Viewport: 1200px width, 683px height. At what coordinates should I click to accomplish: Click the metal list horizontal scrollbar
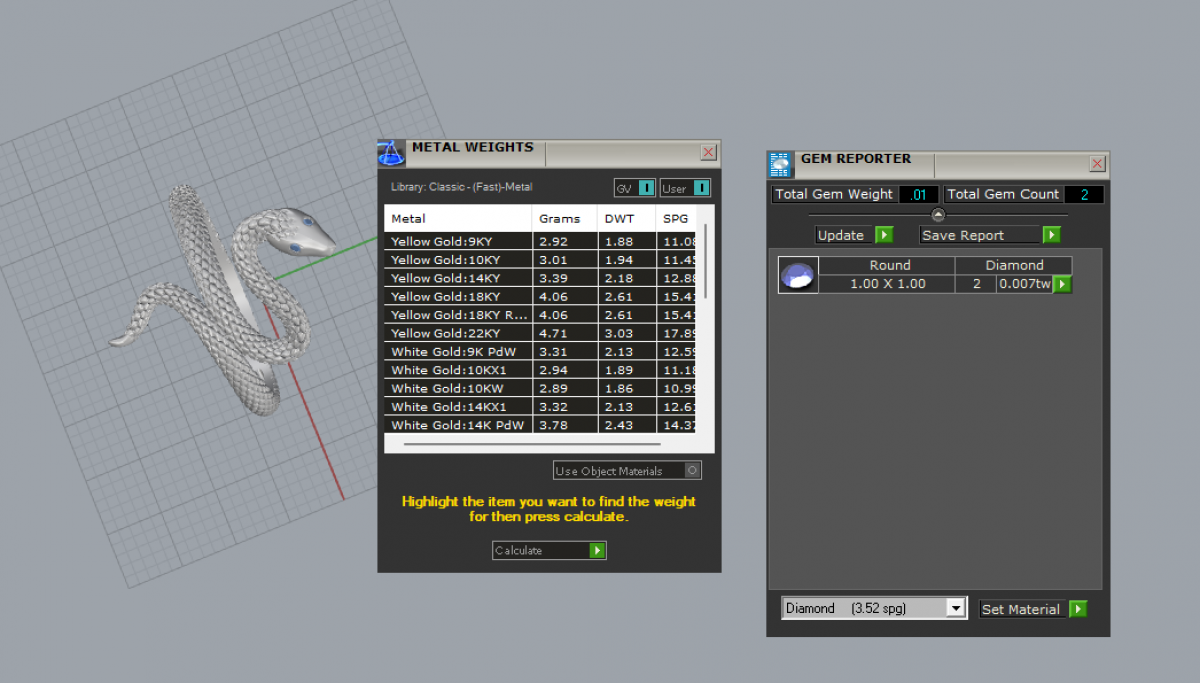pyautogui.click(x=530, y=444)
